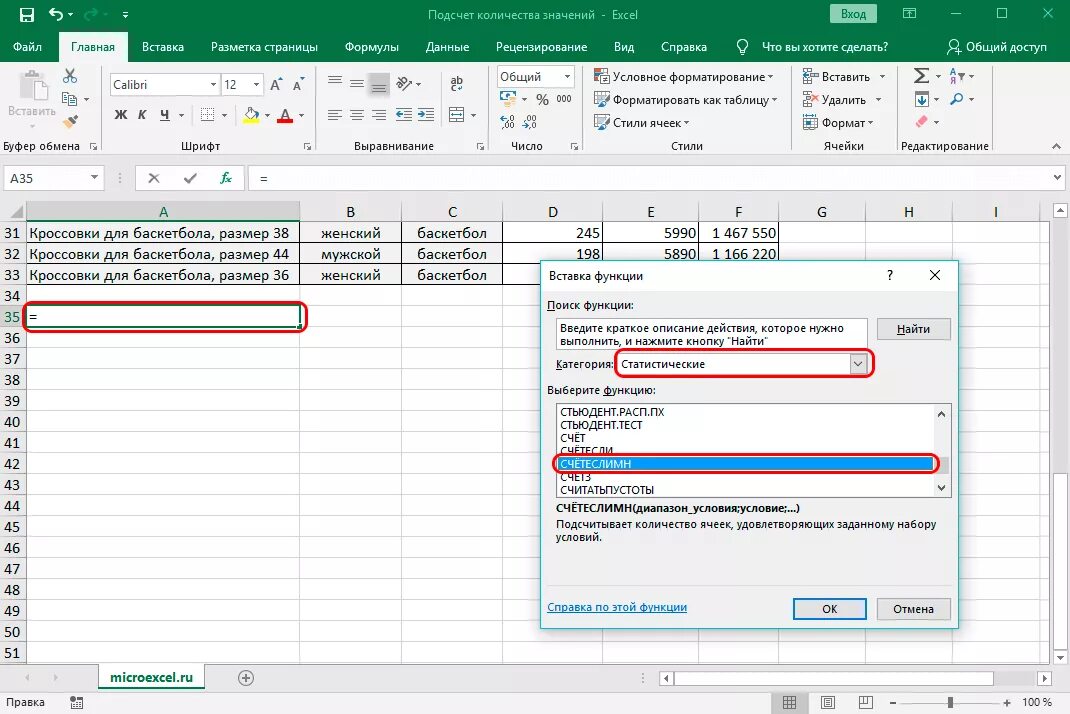This screenshot has height=714, width=1070.
Task: Switch to the Вставка tab
Action: pyautogui.click(x=162, y=47)
